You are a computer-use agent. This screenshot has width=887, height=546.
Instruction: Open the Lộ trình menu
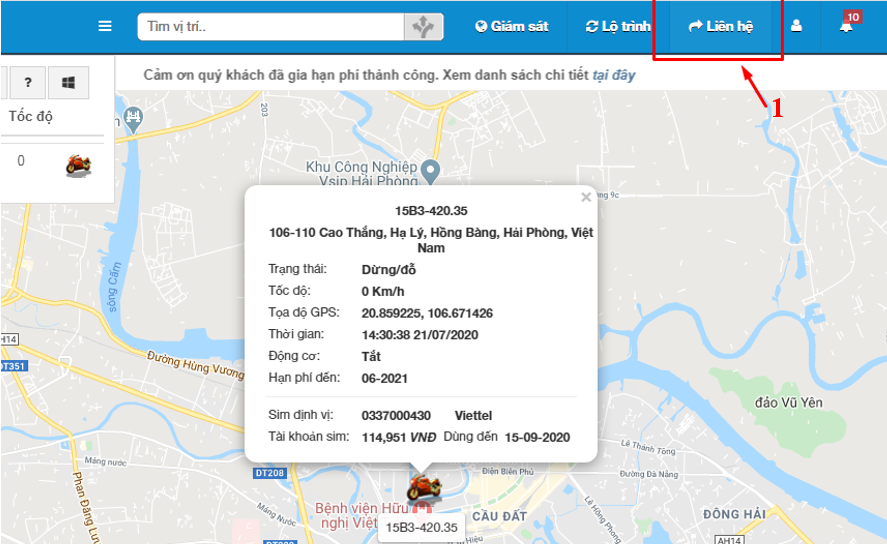tap(618, 27)
